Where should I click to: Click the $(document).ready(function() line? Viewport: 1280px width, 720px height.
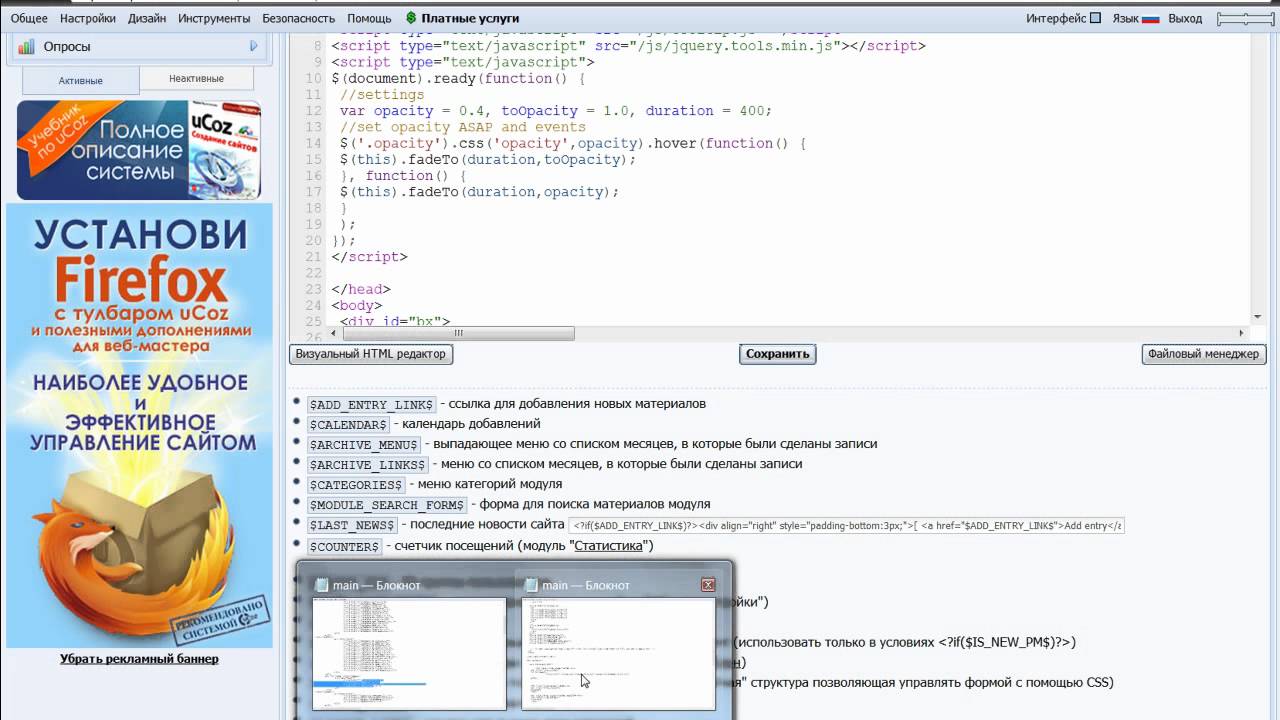pos(458,79)
